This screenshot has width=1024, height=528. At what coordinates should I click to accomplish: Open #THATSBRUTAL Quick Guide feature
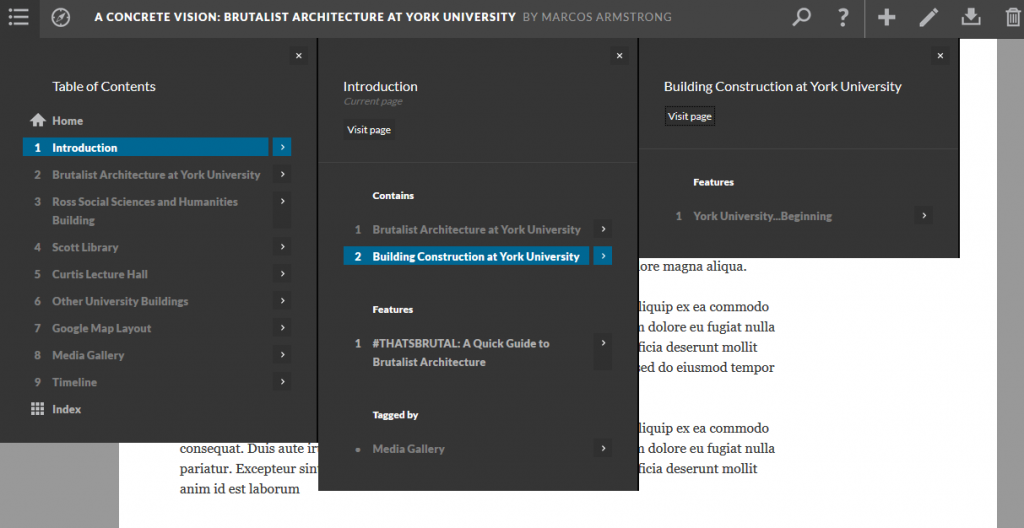click(461, 352)
